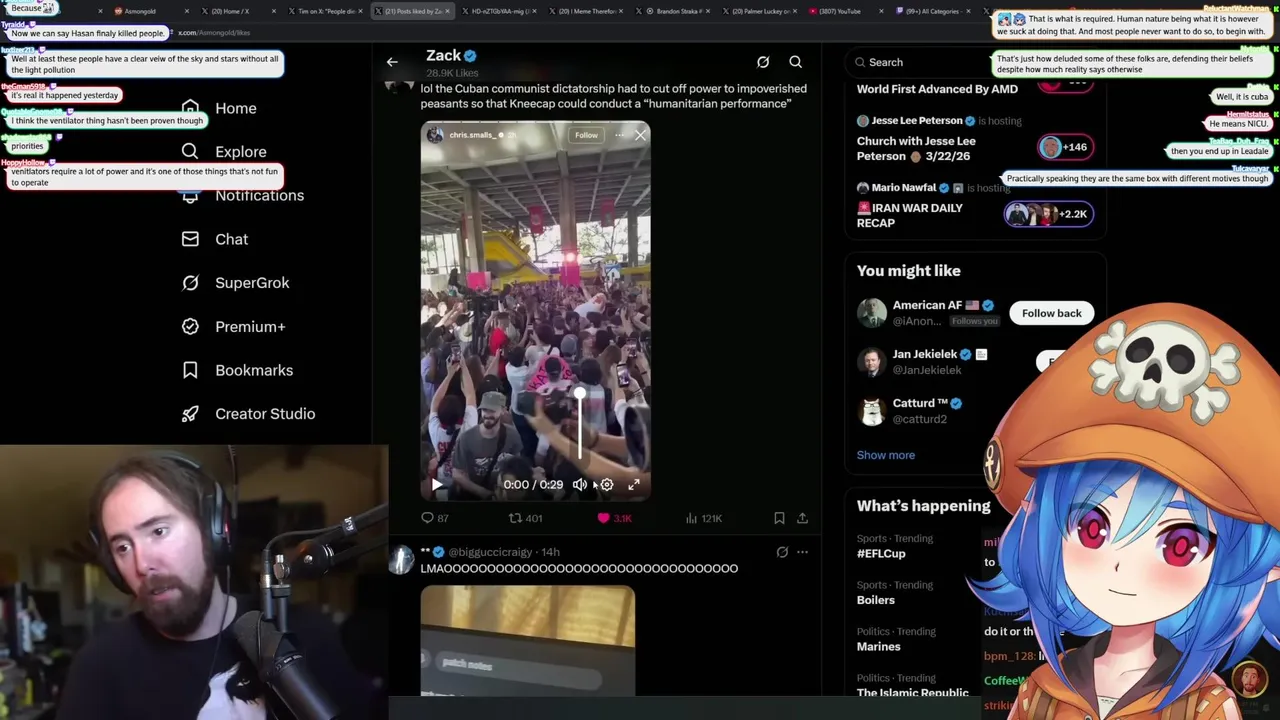Mute the video using the speaker icon

point(580,484)
